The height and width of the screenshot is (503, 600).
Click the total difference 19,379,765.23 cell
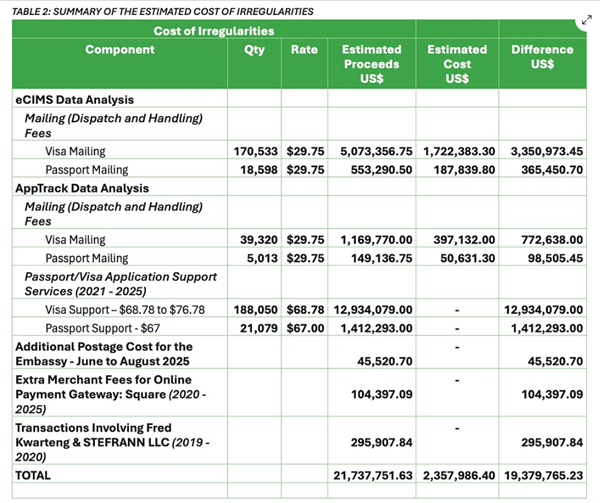[x=543, y=475]
